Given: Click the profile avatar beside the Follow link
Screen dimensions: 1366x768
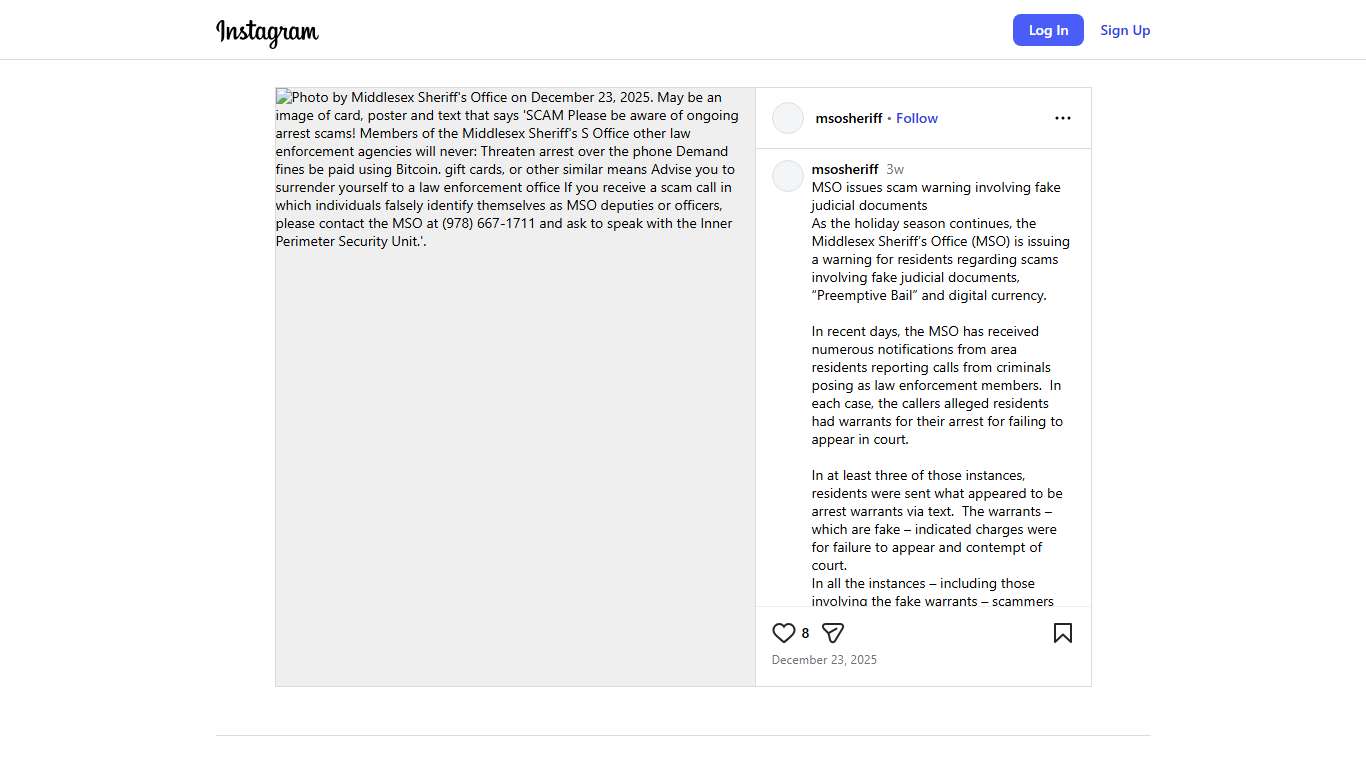Looking at the screenshot, I should point(788,118).
